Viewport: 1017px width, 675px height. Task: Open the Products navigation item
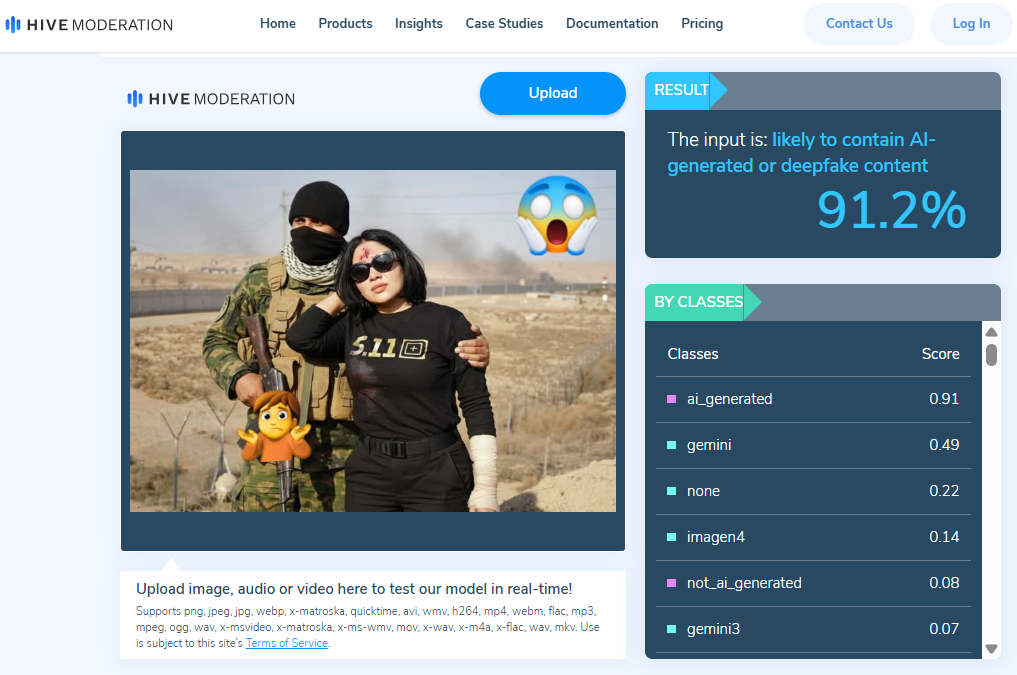click(x=345, y=23)
